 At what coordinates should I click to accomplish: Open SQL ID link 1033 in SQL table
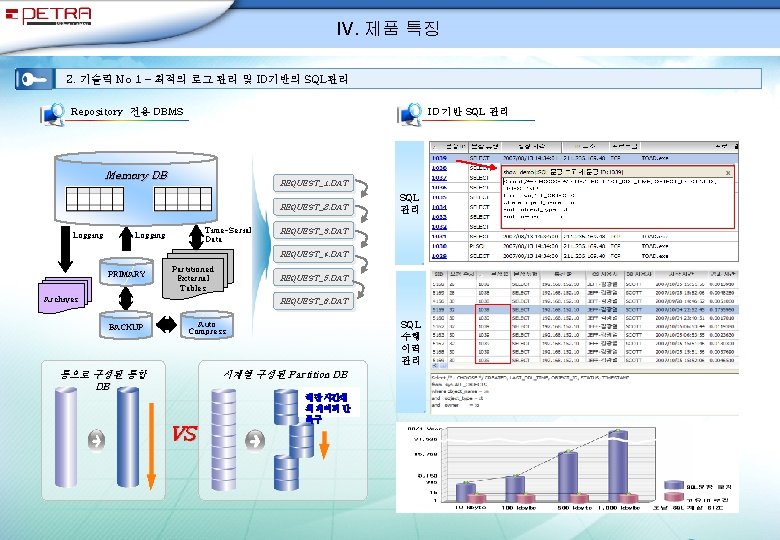point(439,217)
